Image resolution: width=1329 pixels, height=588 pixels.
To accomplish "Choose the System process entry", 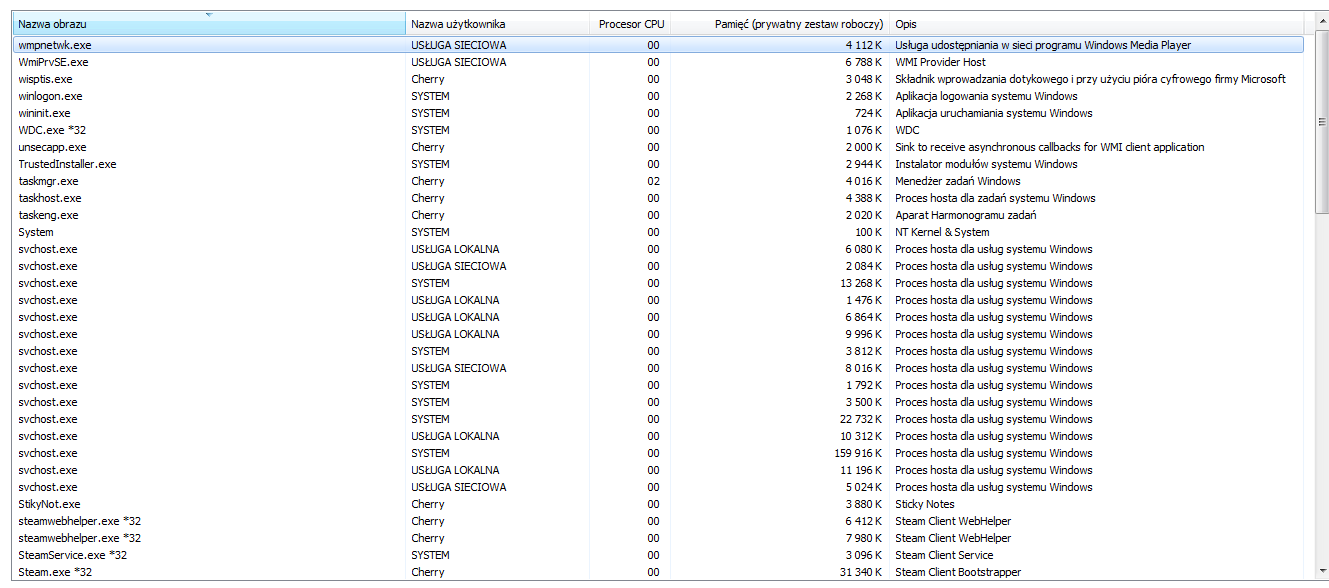I will [x=36, y=232].
